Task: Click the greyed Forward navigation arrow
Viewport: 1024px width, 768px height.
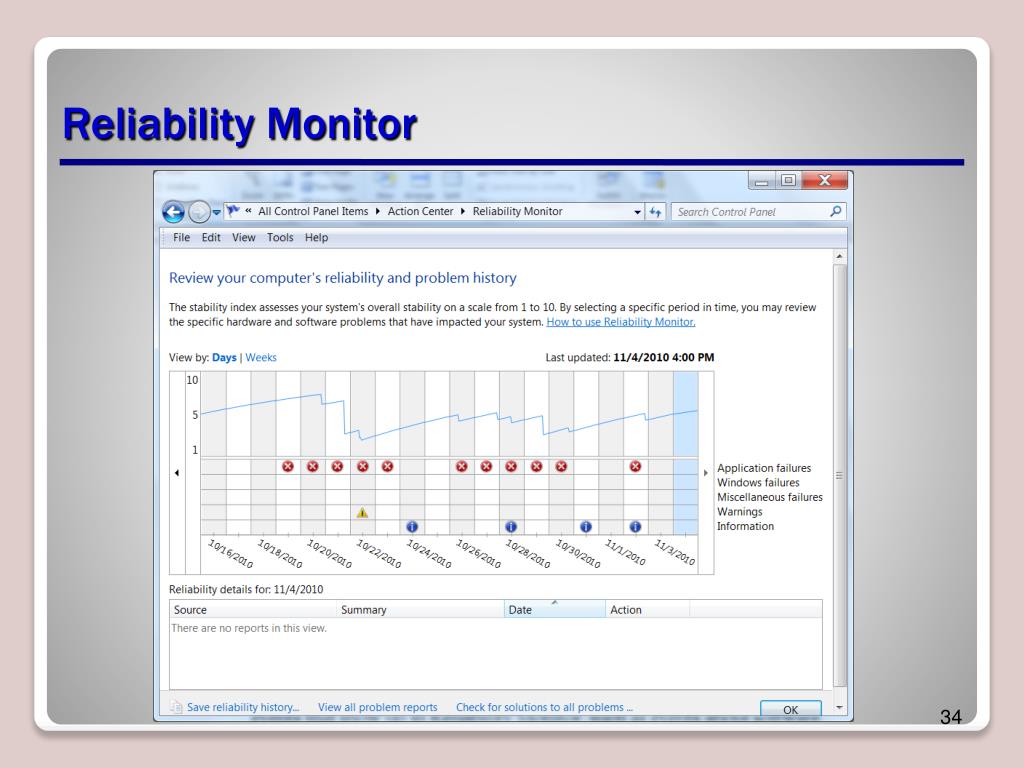Action: 199,212
